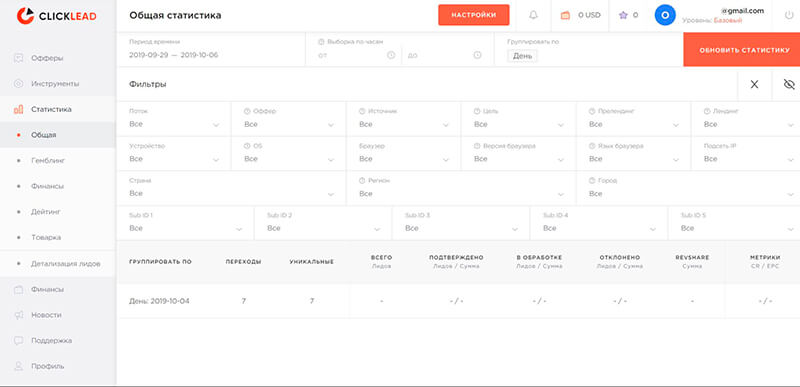Toggle filters visibility eye icon
The height and width of the screenshot is (387, 800).
pyautogui.click(x=789, y=85)
